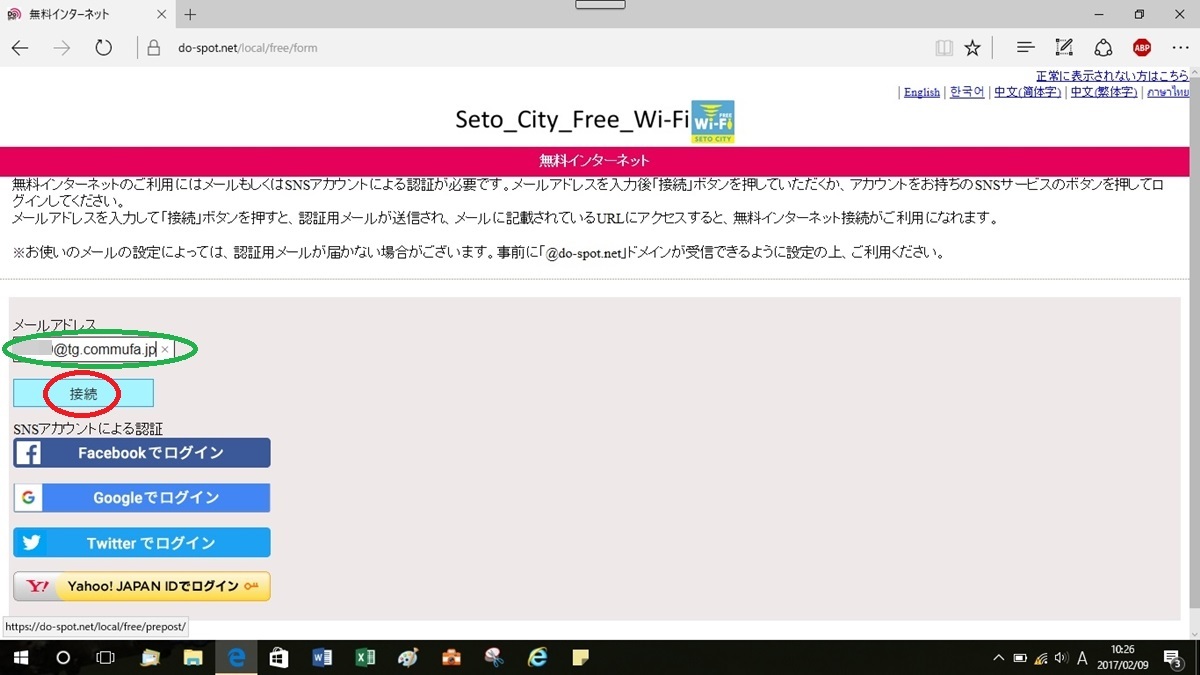Log in with the Facebookでログイン button
The width and height of the screenshot is (1200, 675).
[142, 453]
